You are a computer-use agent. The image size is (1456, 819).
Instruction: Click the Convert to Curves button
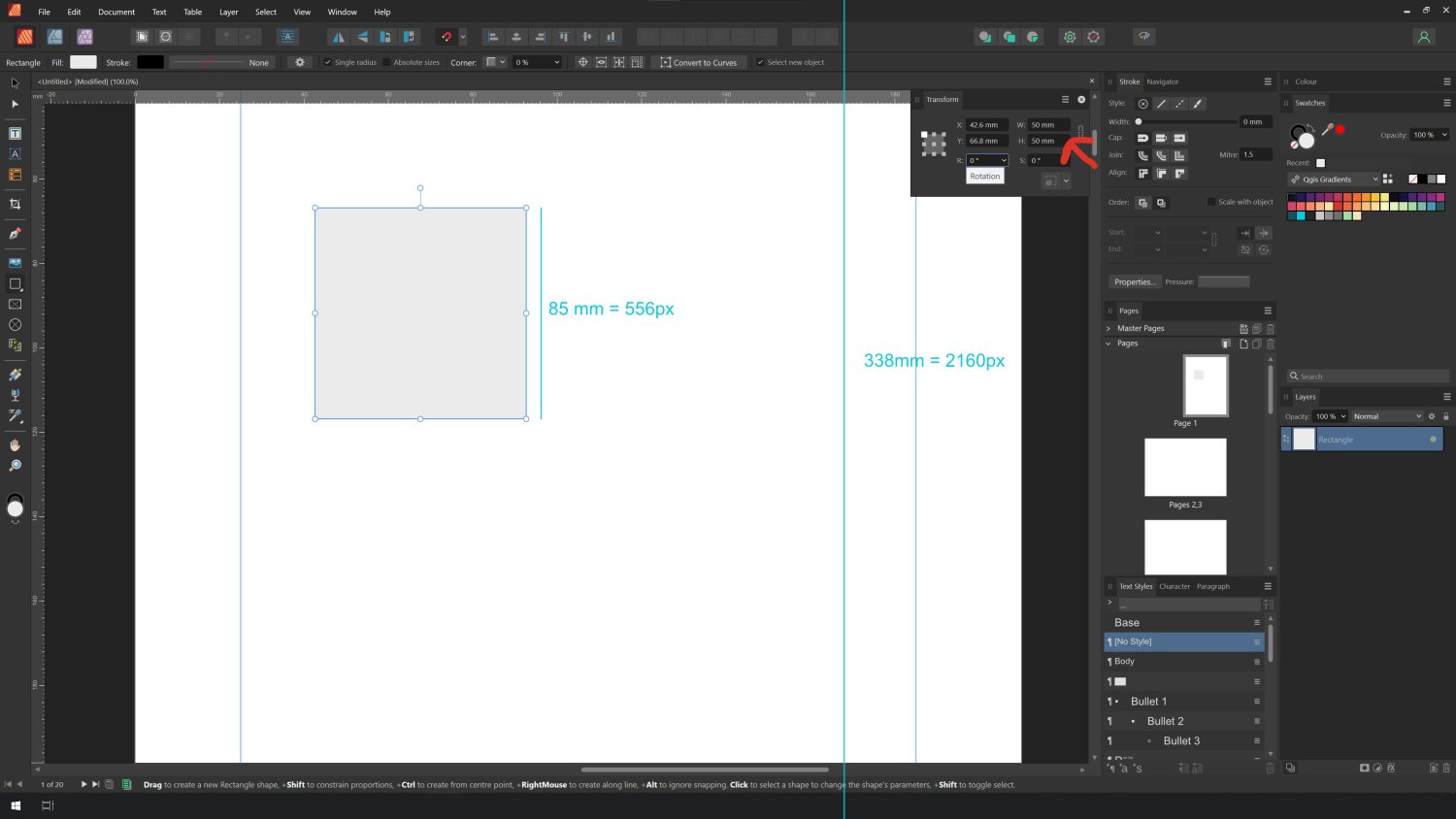coord(698,62)
